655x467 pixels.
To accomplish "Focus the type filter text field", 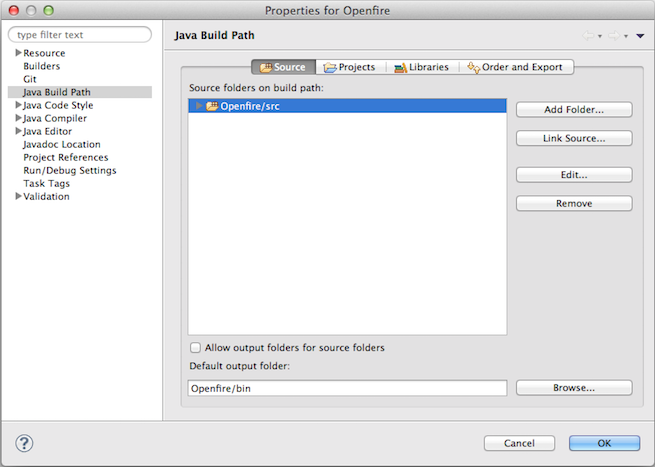I will click(80, 35).
